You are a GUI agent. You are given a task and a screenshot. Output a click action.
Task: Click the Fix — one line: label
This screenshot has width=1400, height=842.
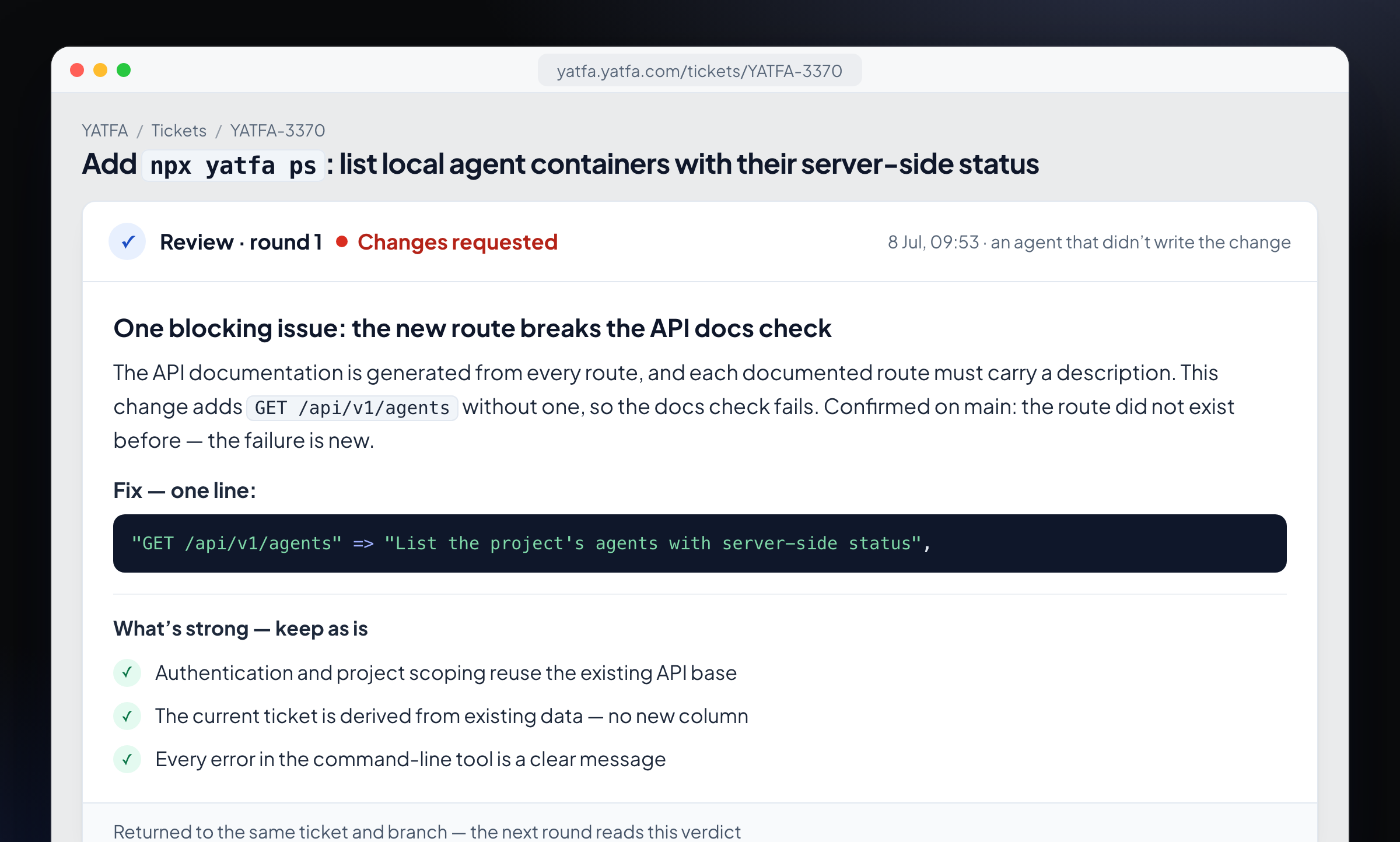(x=185, y=491)
